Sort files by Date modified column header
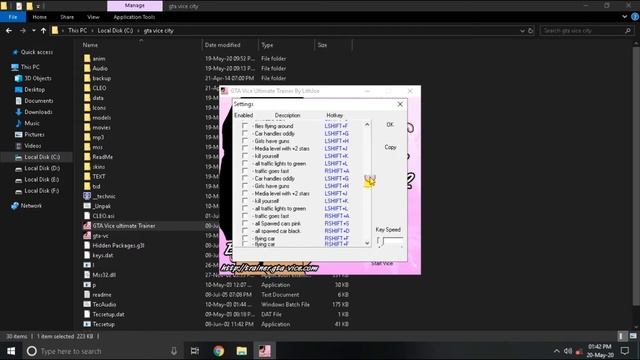This screenshot has height=360, width=640. [222, 45]
